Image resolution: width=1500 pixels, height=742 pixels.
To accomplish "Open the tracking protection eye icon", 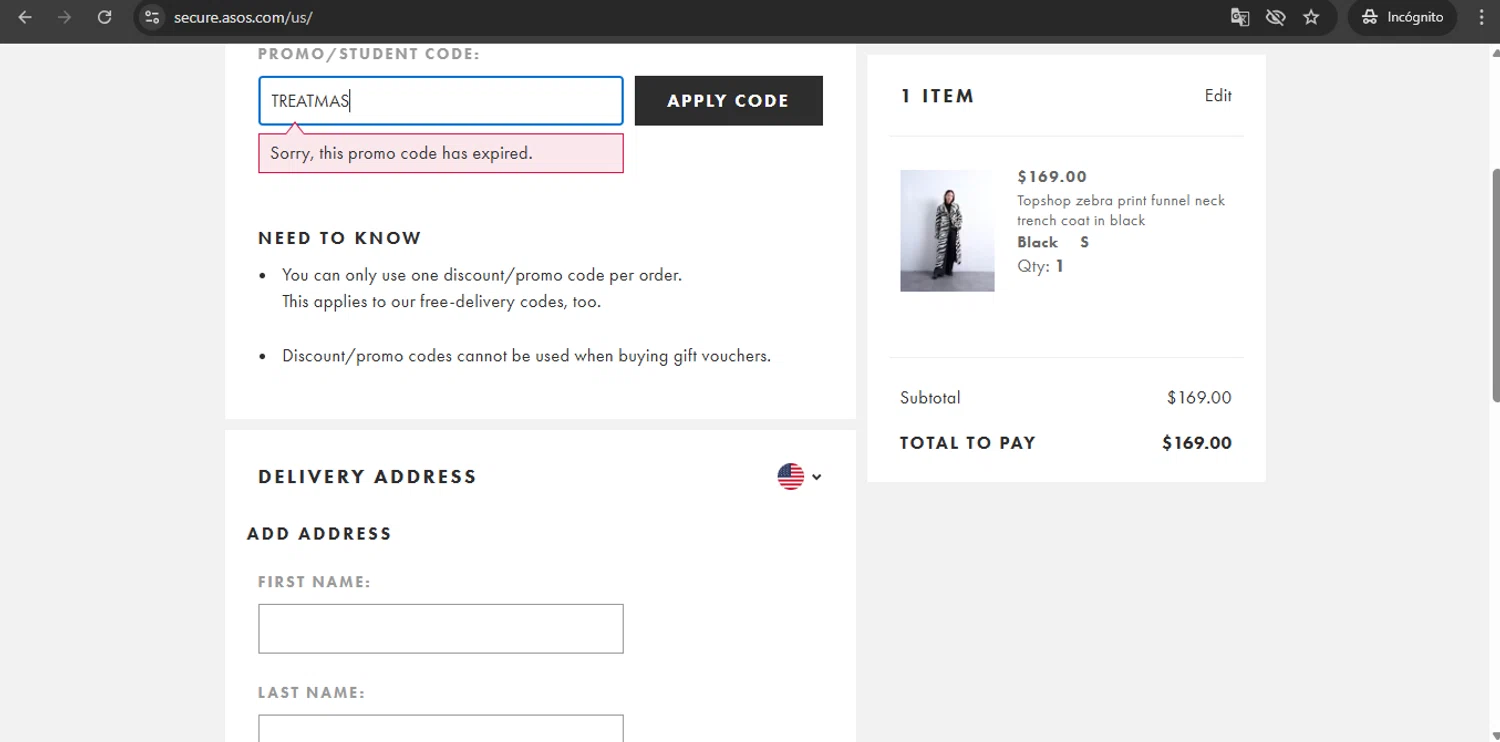I will click(x=1275, y=17).
